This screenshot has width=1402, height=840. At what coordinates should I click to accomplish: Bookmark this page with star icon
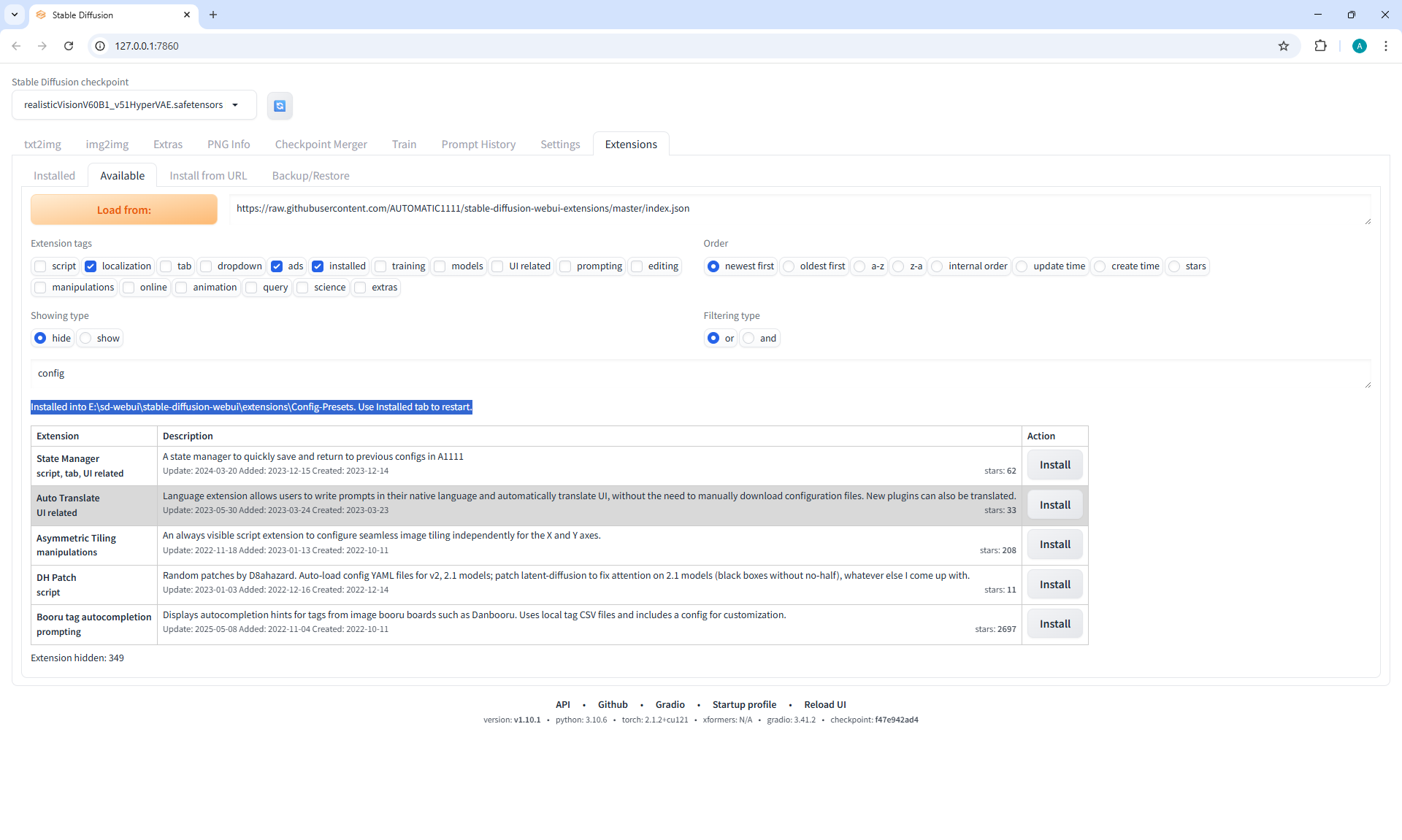point(1284,46)
